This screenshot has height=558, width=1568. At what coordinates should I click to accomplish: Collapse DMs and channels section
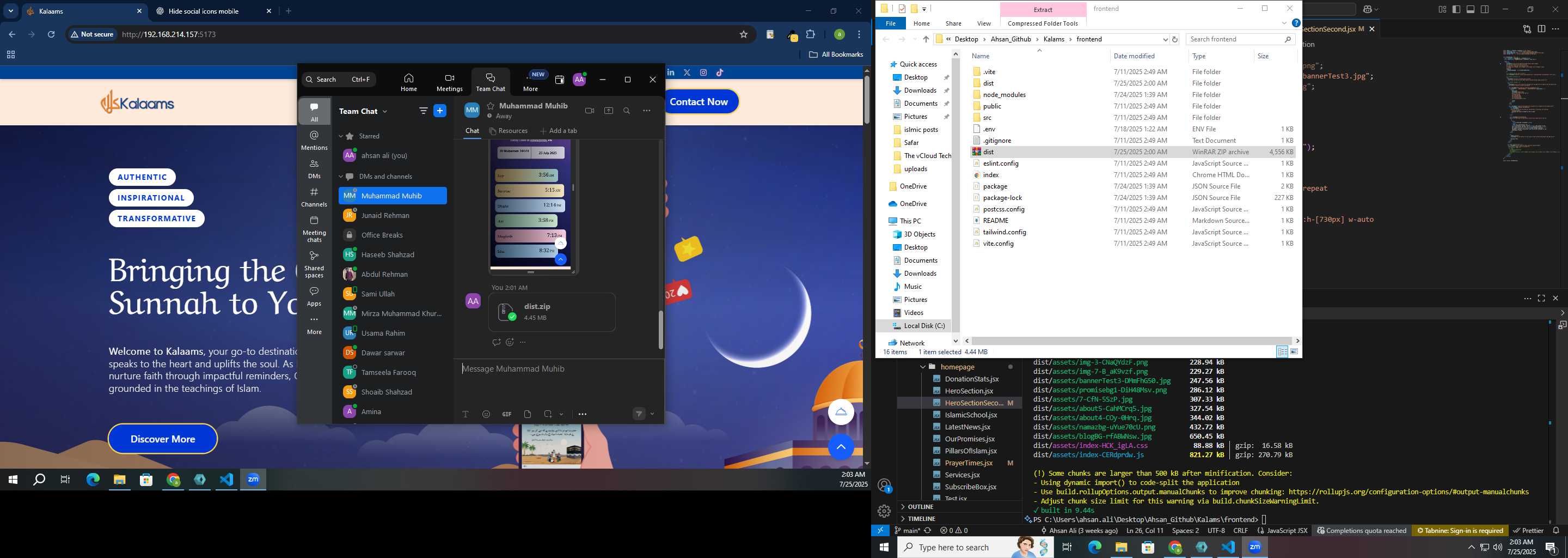(341, 177)
